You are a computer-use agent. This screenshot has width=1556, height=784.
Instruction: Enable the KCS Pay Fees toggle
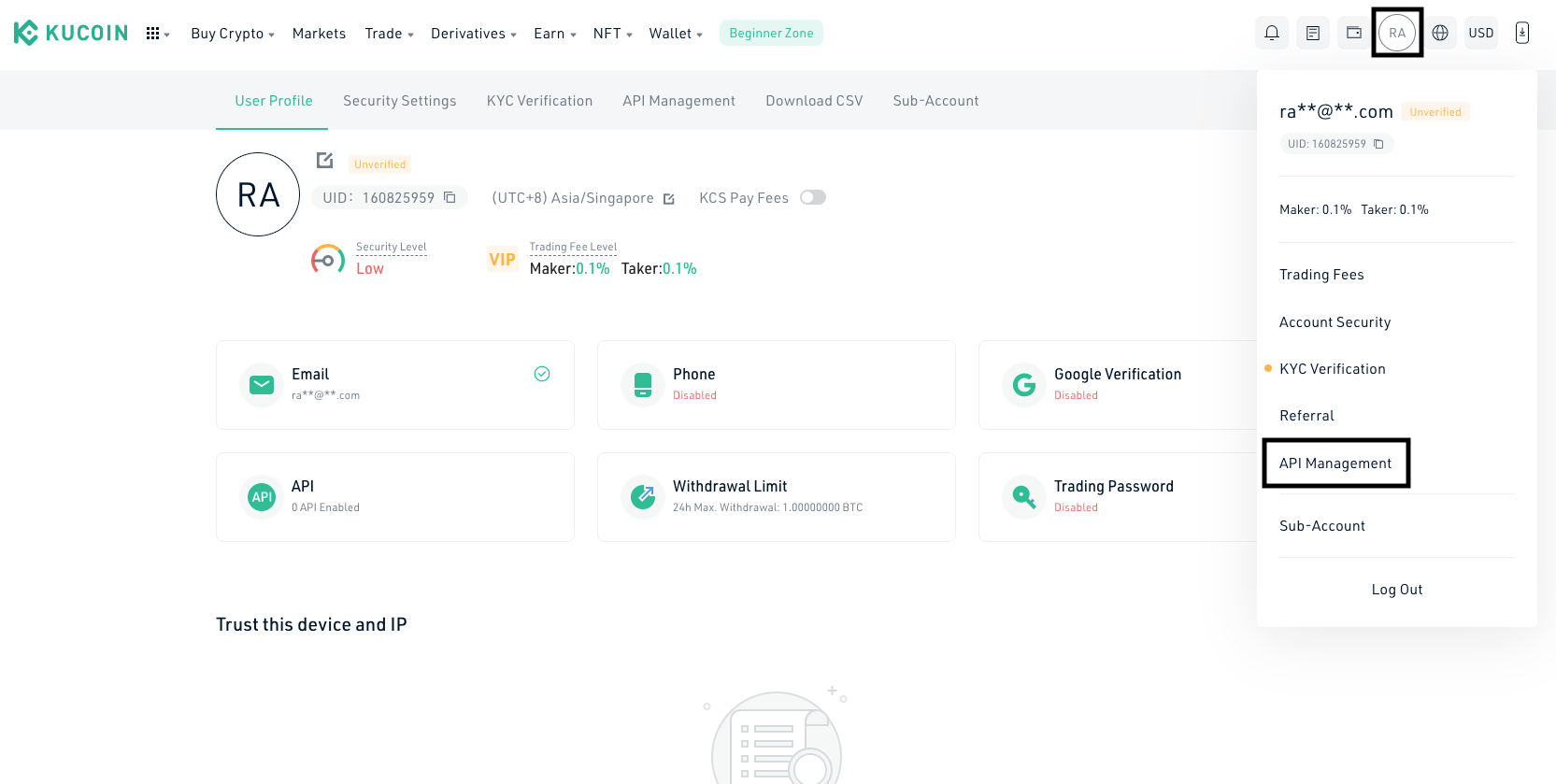[813, 197]
